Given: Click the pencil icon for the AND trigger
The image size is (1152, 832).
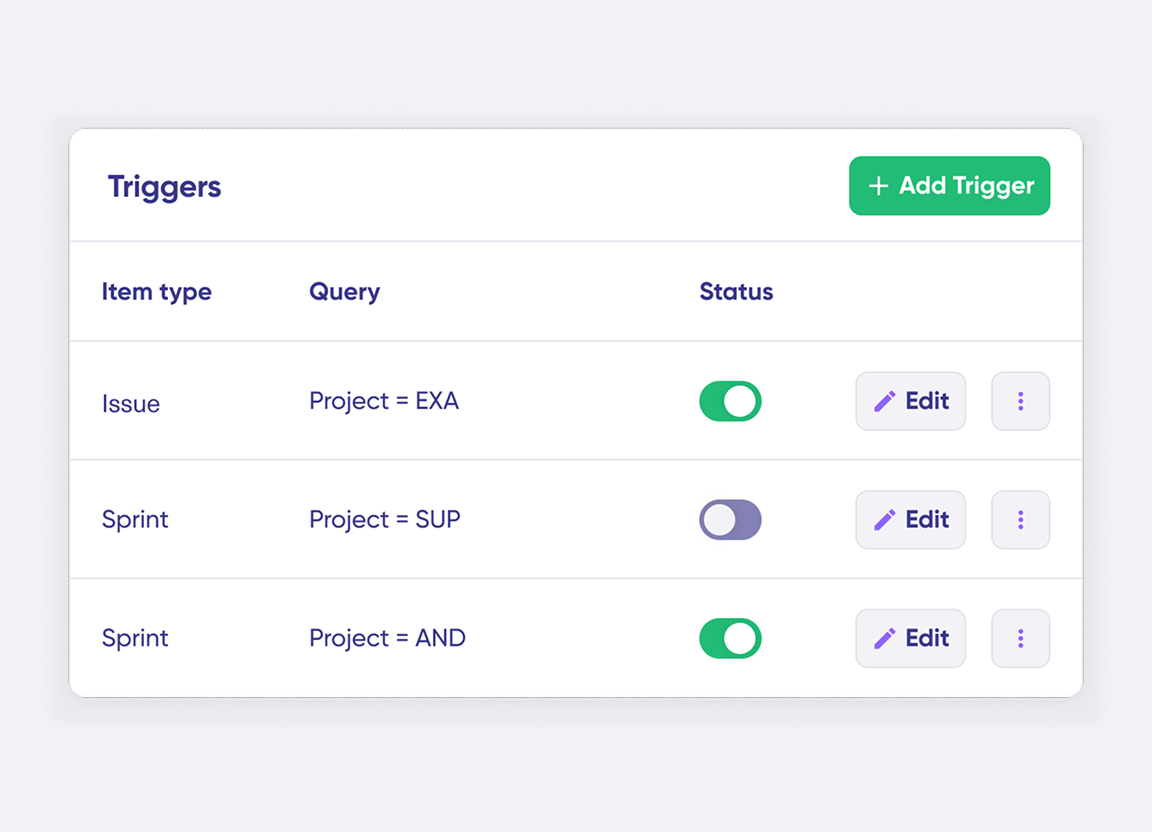Looking at the screenshot, I should (884, 638).
